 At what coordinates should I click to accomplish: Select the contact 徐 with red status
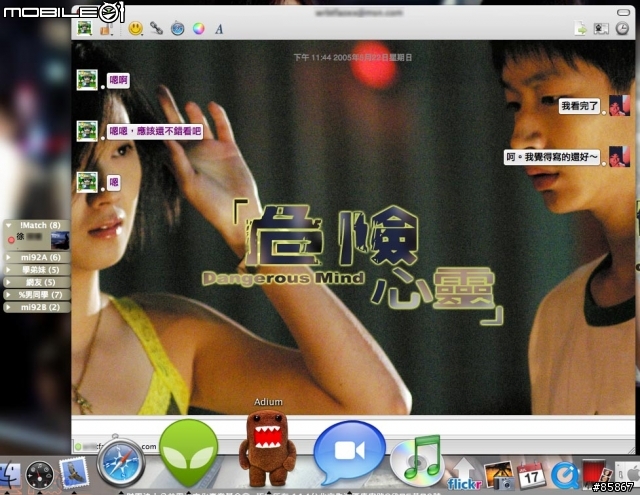pos(37,240)
